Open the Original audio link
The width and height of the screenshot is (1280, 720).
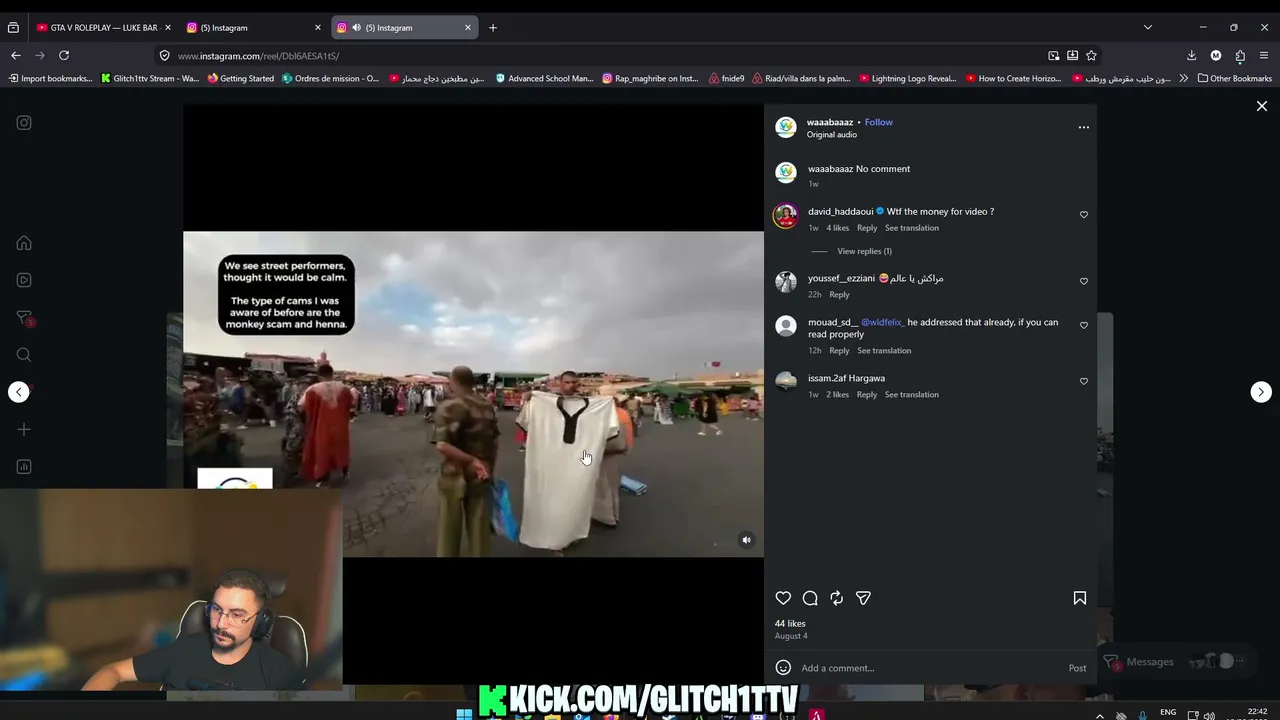pyautogui.click(x=832, y=135)
